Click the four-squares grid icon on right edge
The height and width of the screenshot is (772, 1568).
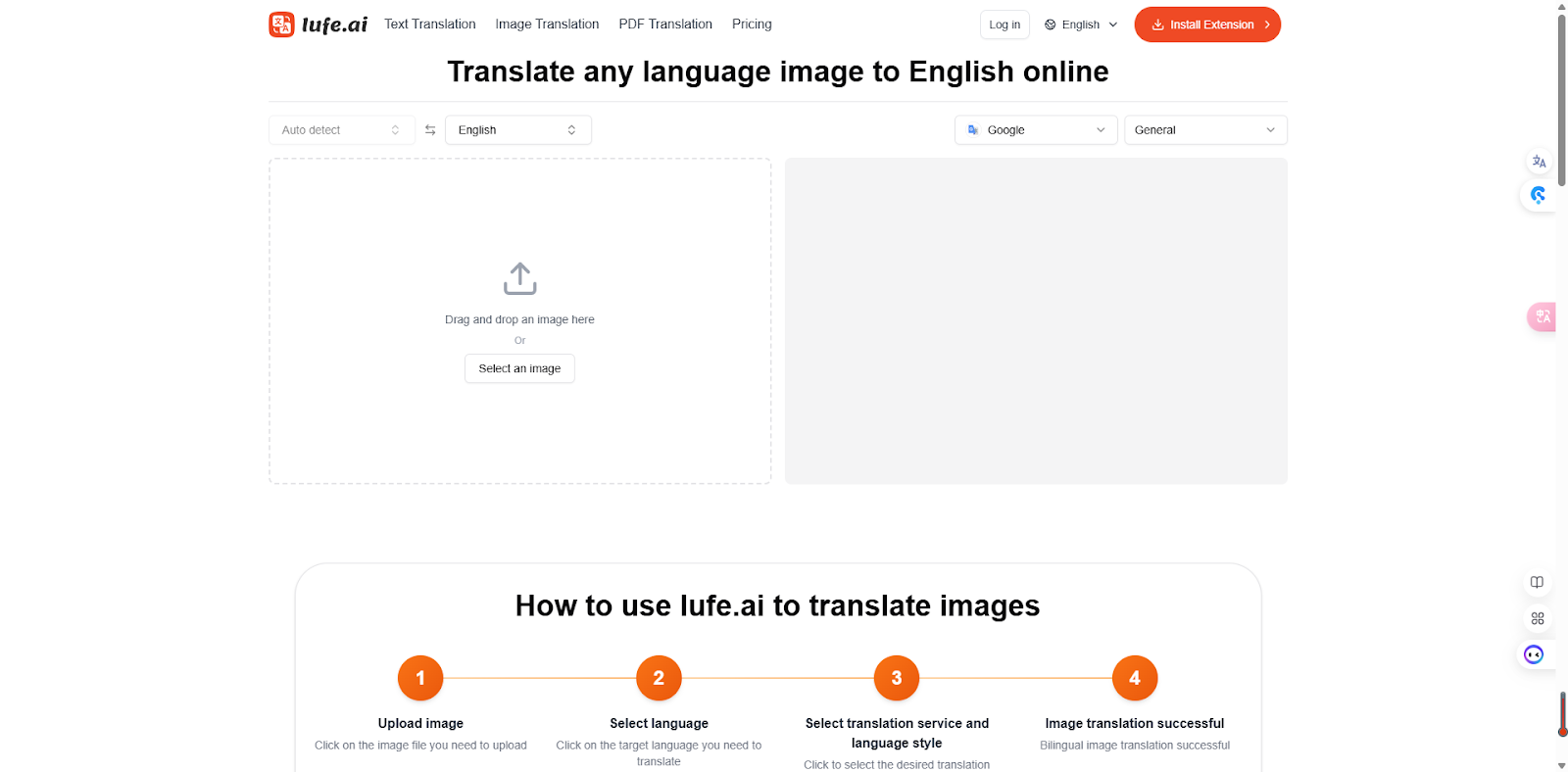[x=1537, y=618]
